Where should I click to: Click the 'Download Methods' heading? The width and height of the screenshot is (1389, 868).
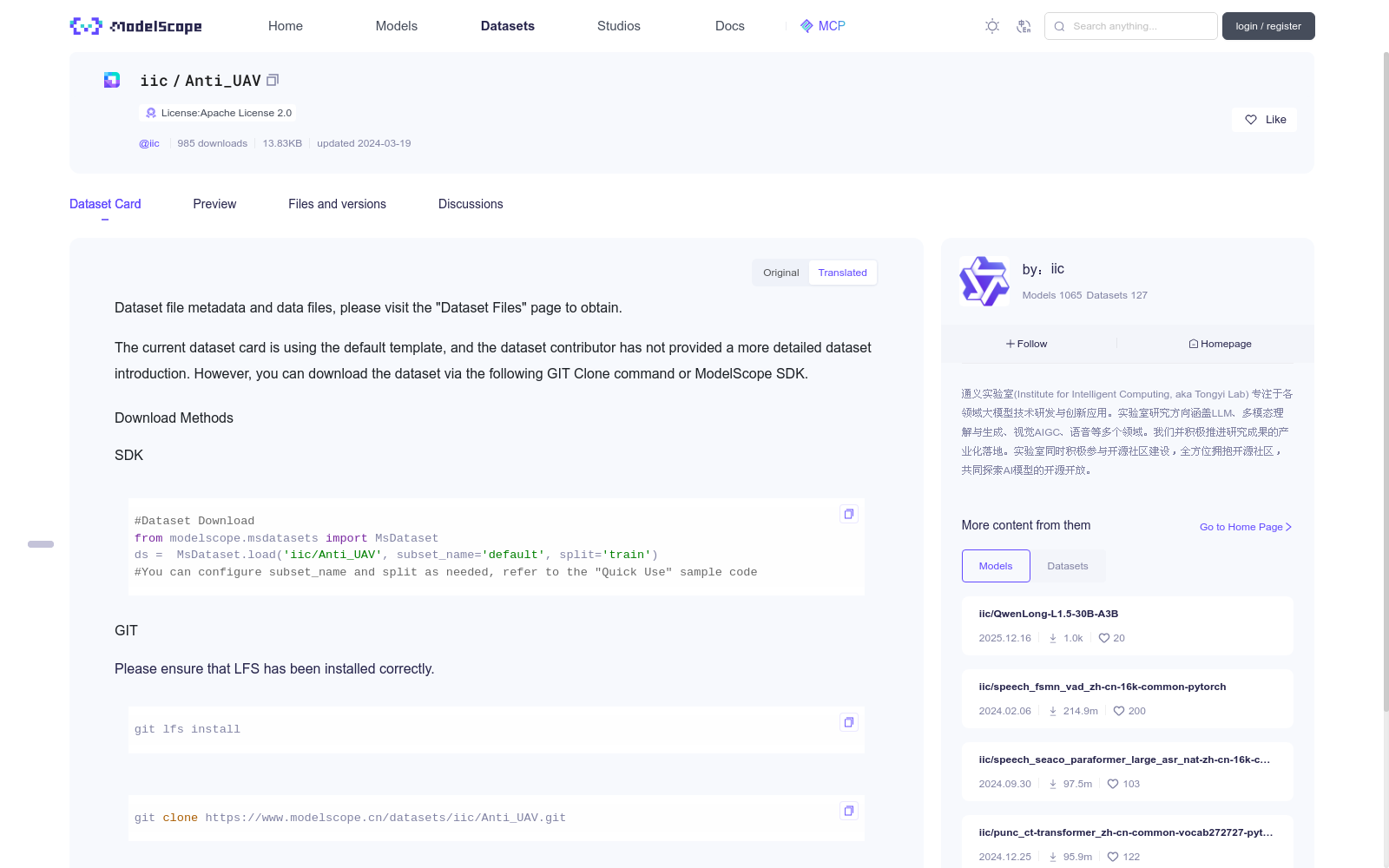pyautogui.click(x=174, y=418)
